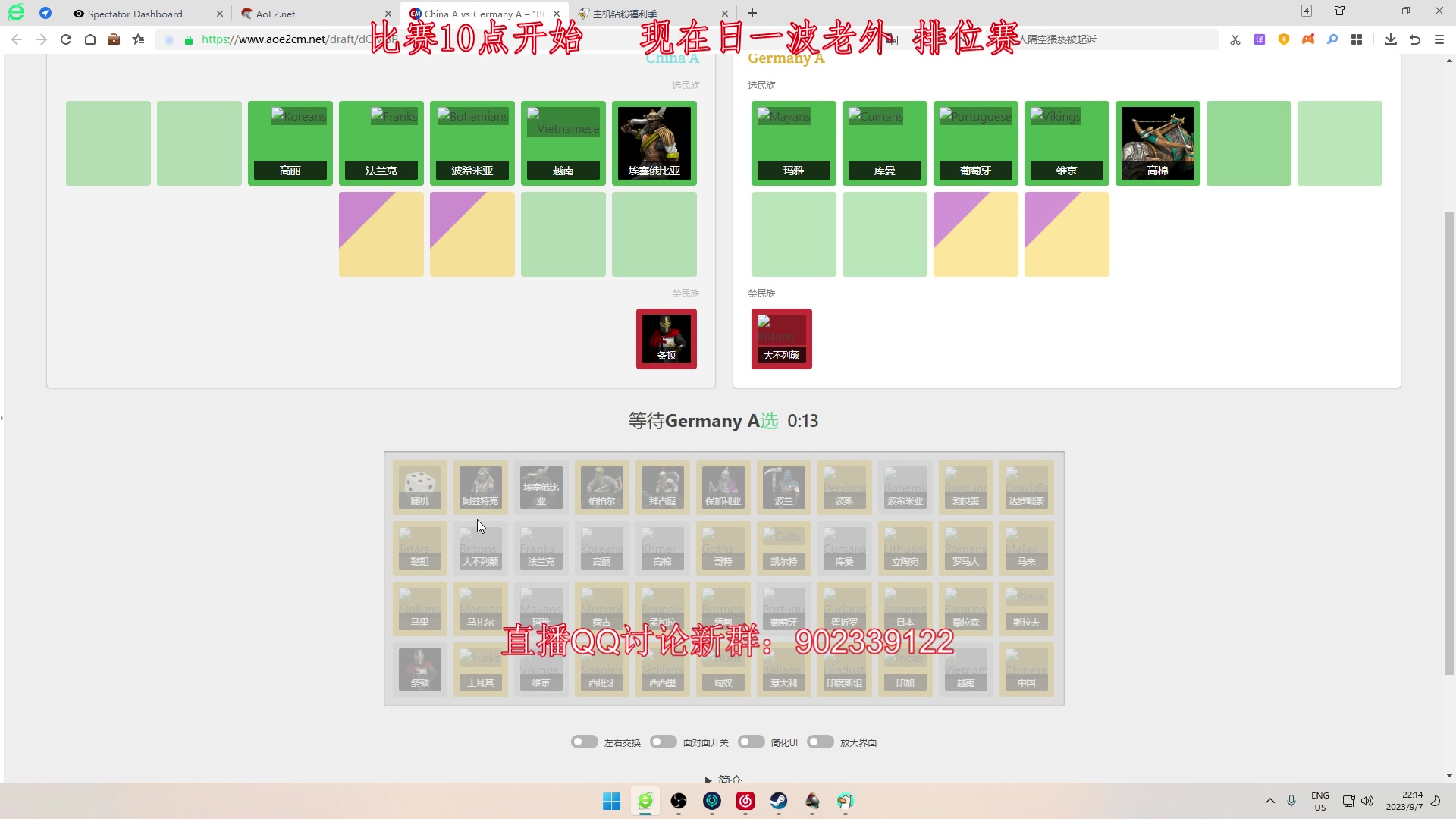Switch ENG US input language indicator

(x=1319, y=801)
